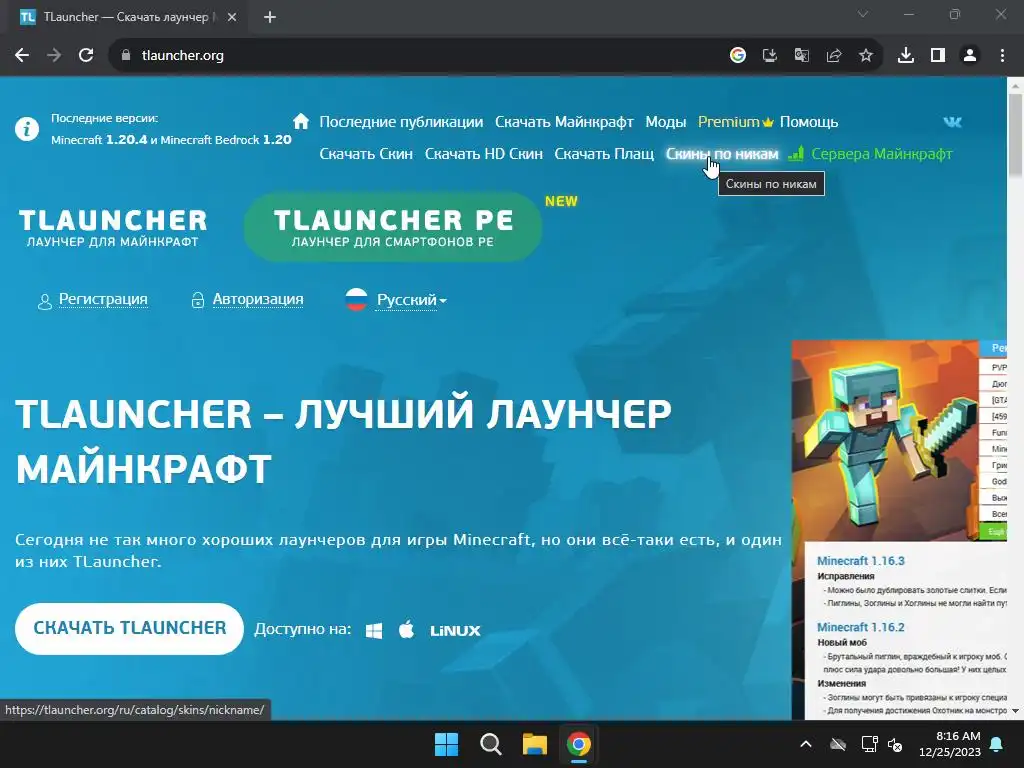Open a new browser tab with plus
This screenshot has height=768, width=1024.
[x=270, y=18]
